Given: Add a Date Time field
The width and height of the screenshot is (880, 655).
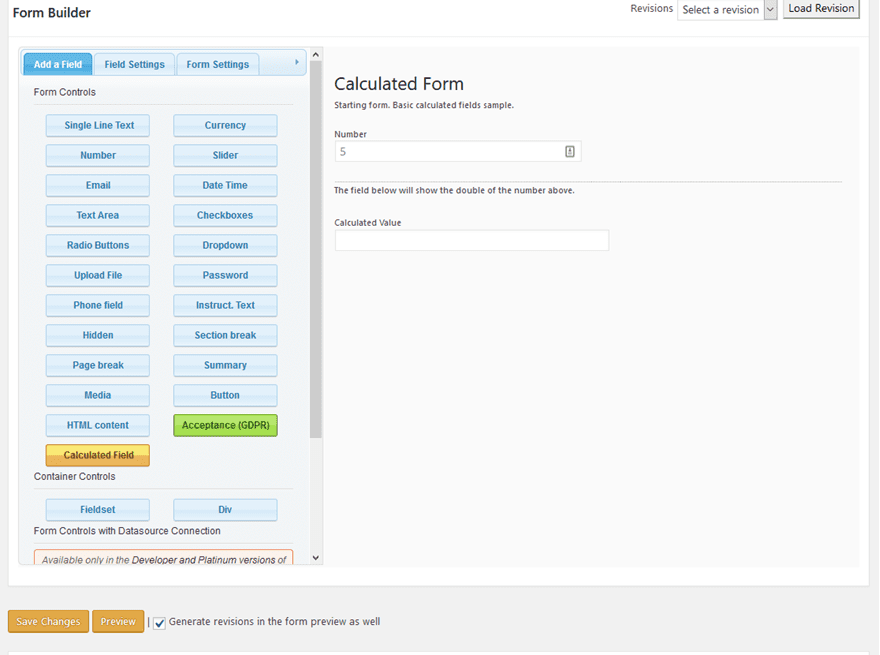Looking at the screenshot, I should 225,185.
